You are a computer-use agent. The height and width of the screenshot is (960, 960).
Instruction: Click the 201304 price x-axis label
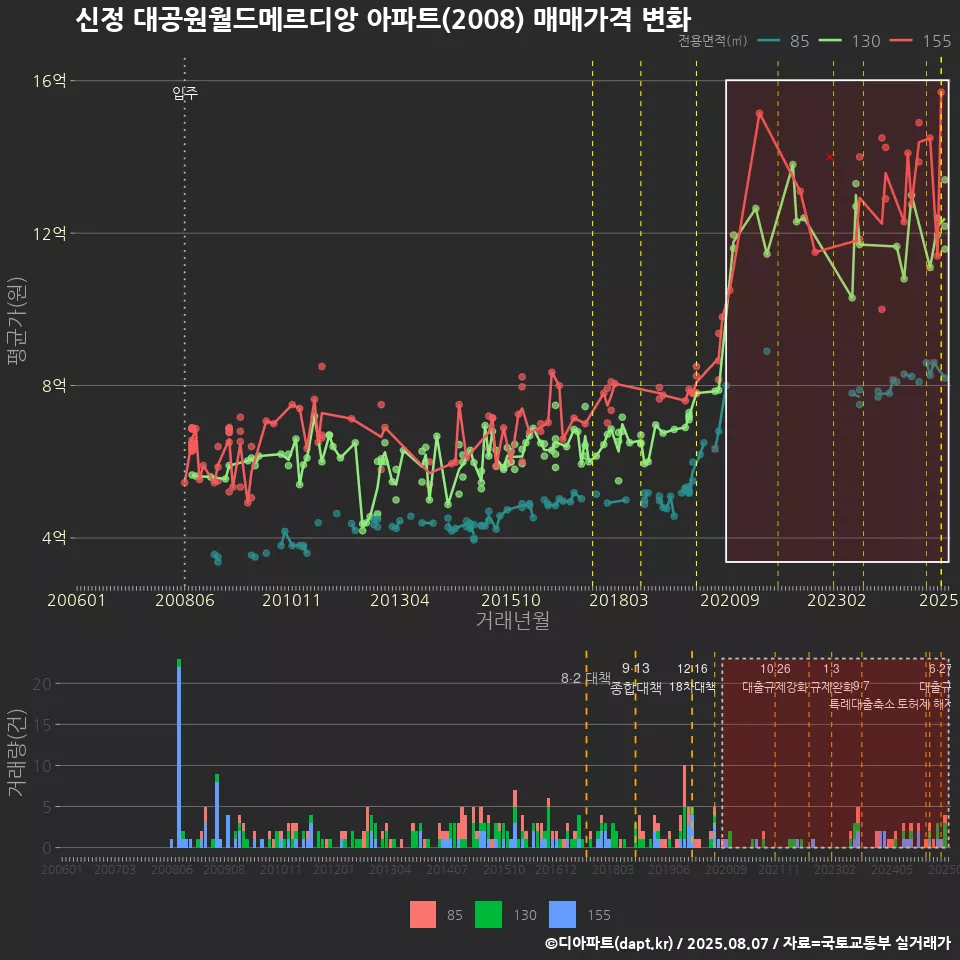[x=400, y=600]
